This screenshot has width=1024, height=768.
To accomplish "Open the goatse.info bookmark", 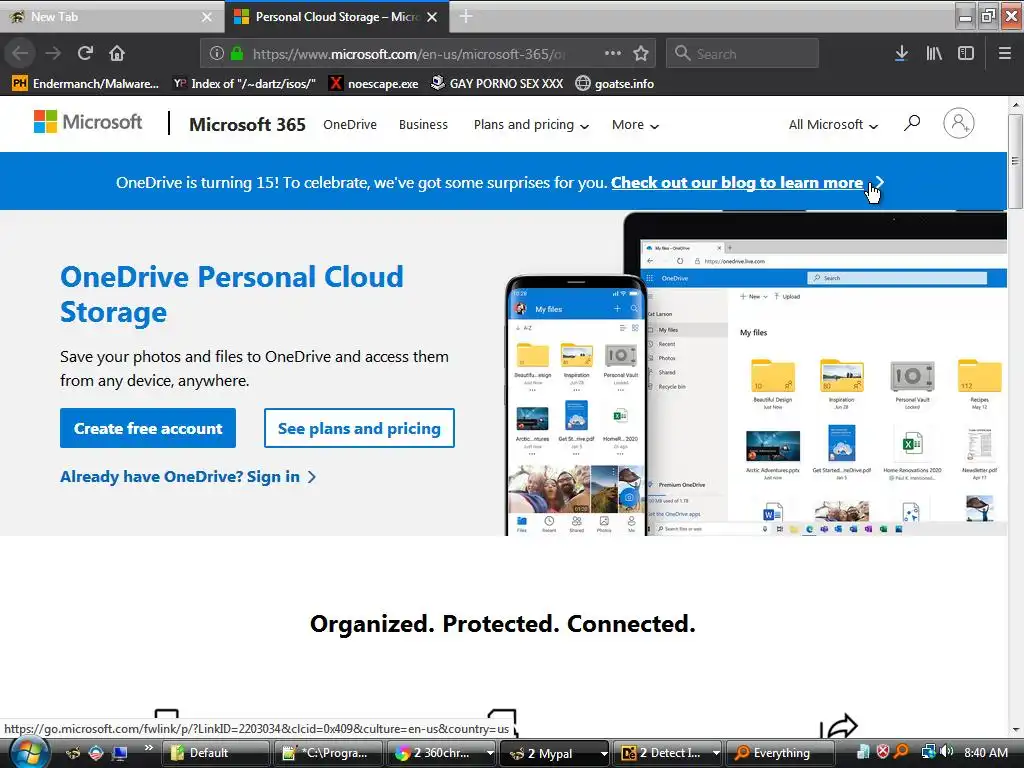I will click(x=615, y=84).
